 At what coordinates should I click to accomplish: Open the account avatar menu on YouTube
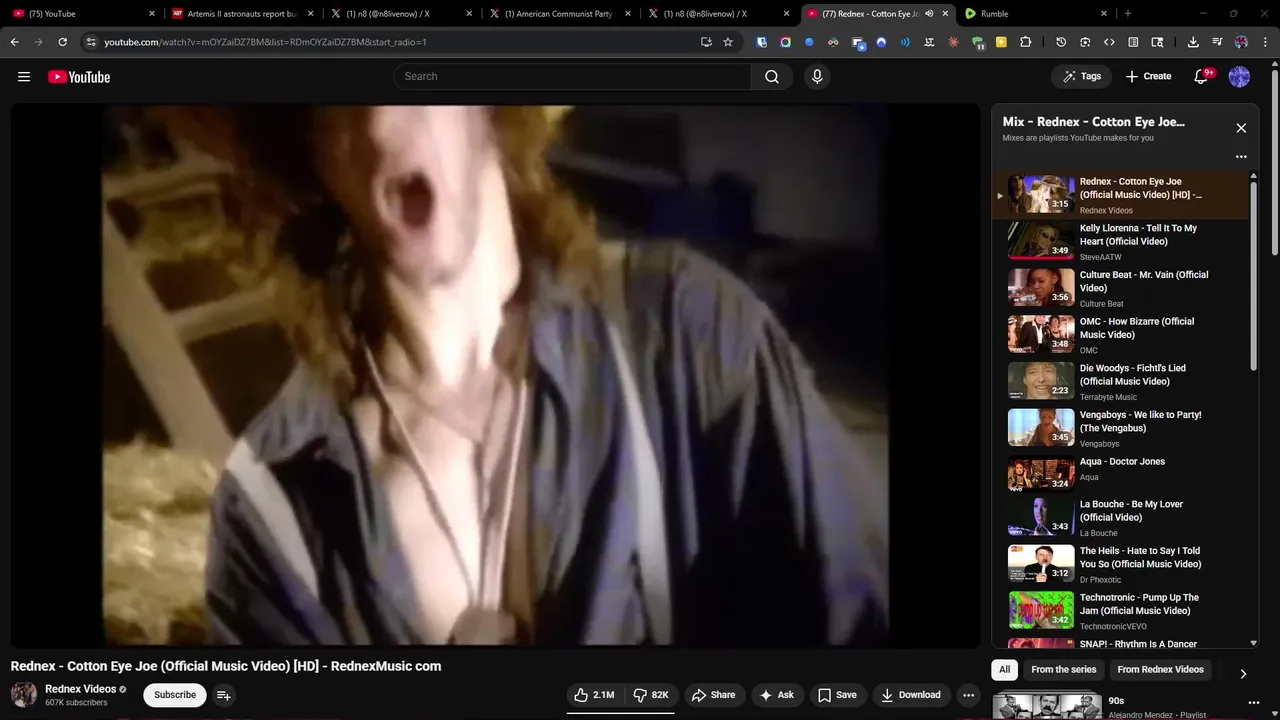[x=1239, y=77]
